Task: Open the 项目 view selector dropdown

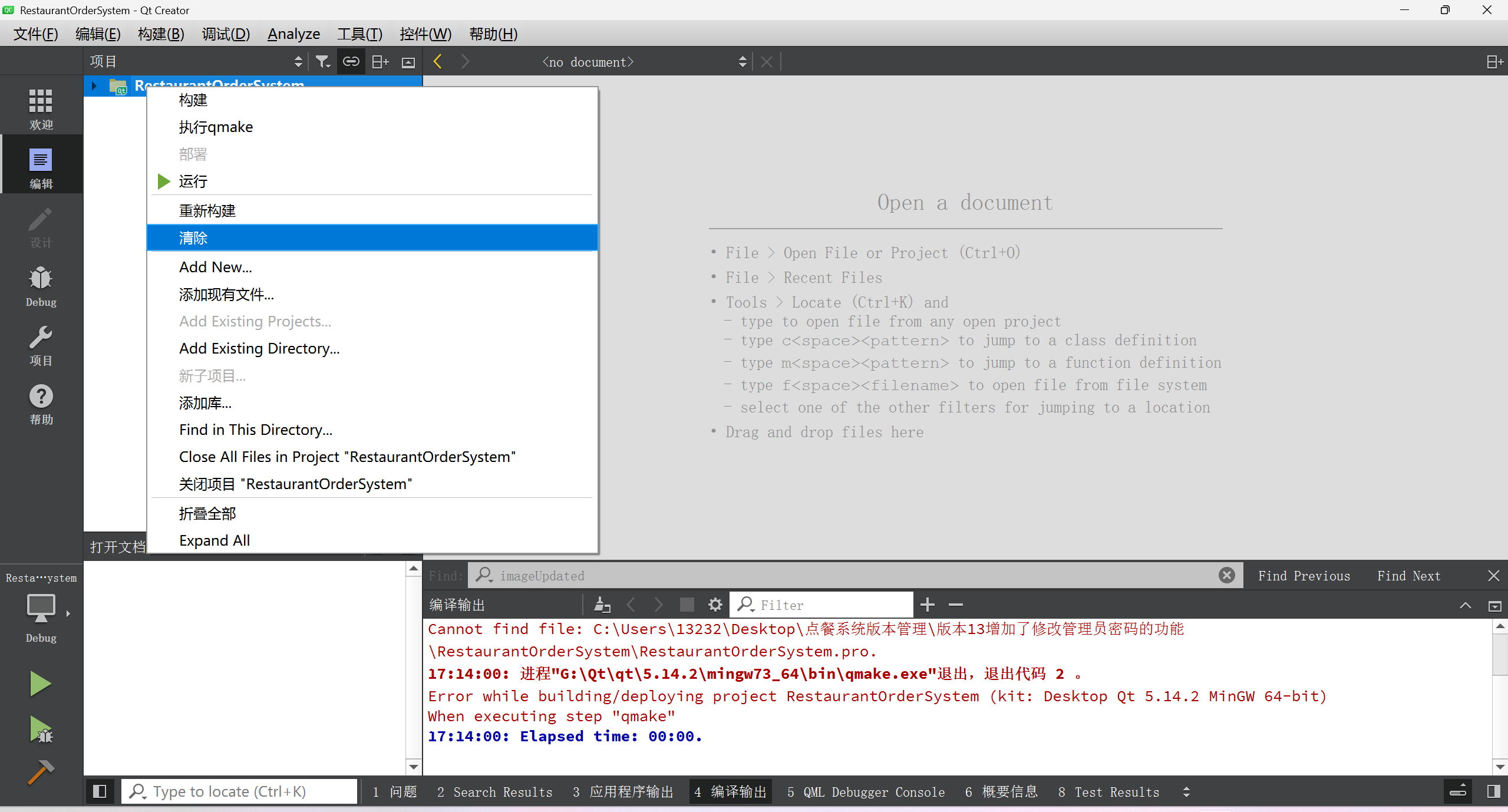Action: [196, 62]
